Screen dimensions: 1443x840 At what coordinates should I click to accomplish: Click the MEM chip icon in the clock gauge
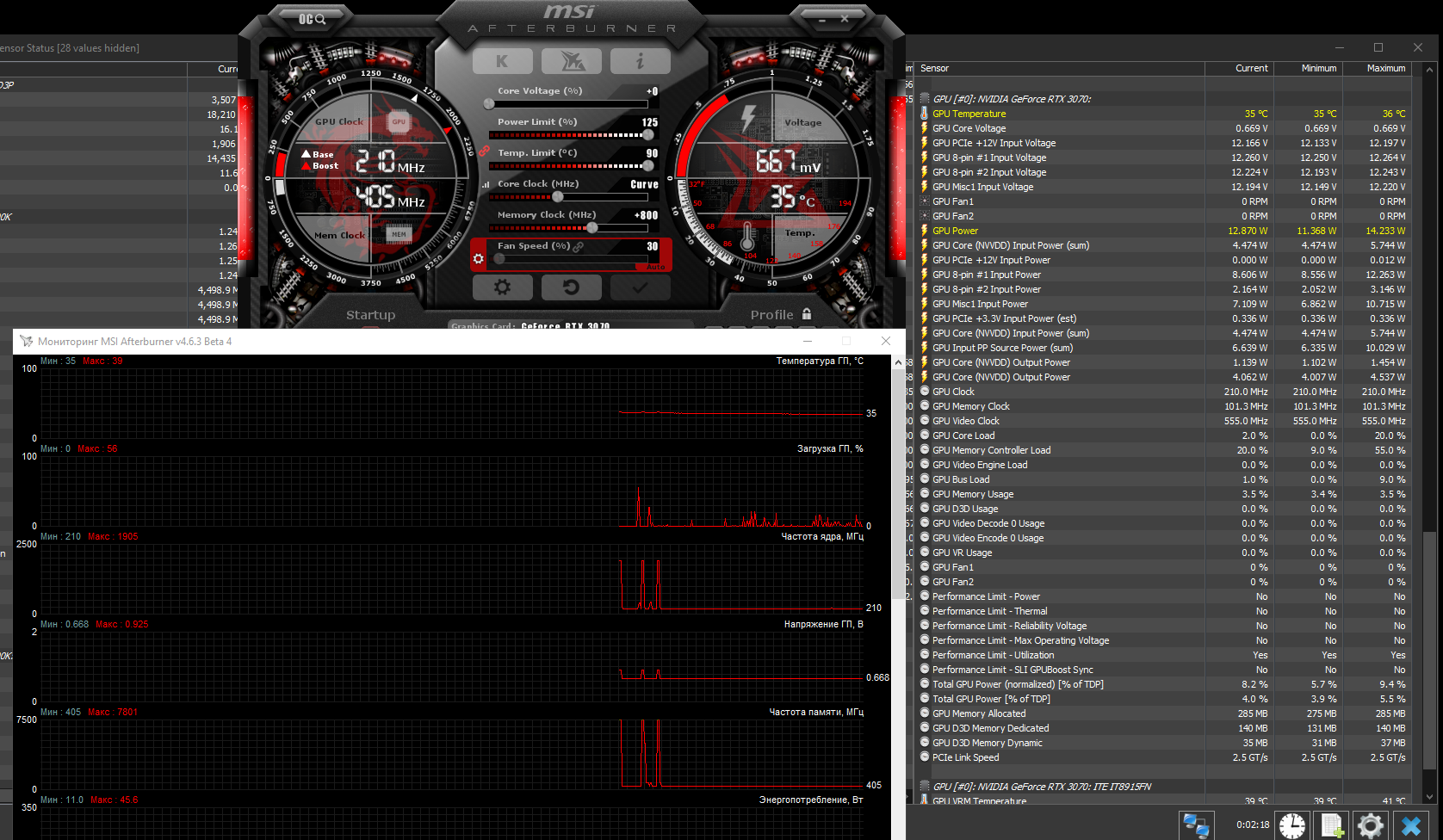[399, 234]
